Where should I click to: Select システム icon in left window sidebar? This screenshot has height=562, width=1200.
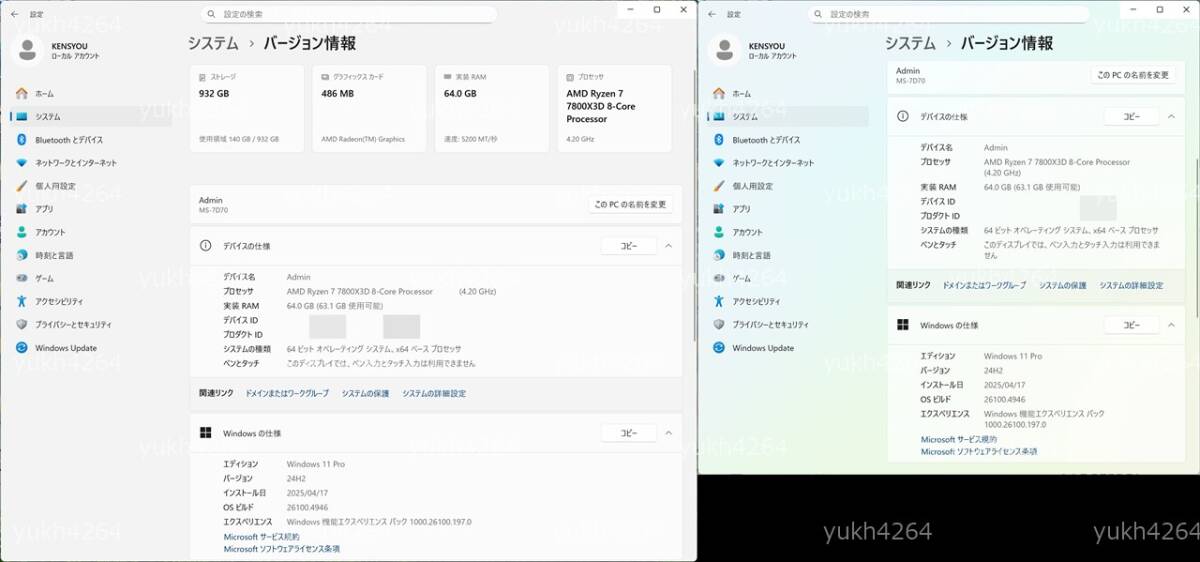point(21,116)
